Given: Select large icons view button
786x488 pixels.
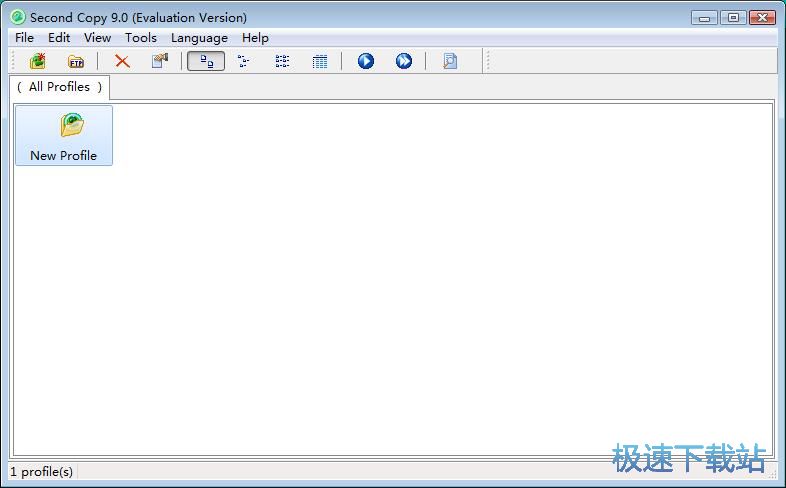Looking at the screenshot, I should tap(206, 61).
